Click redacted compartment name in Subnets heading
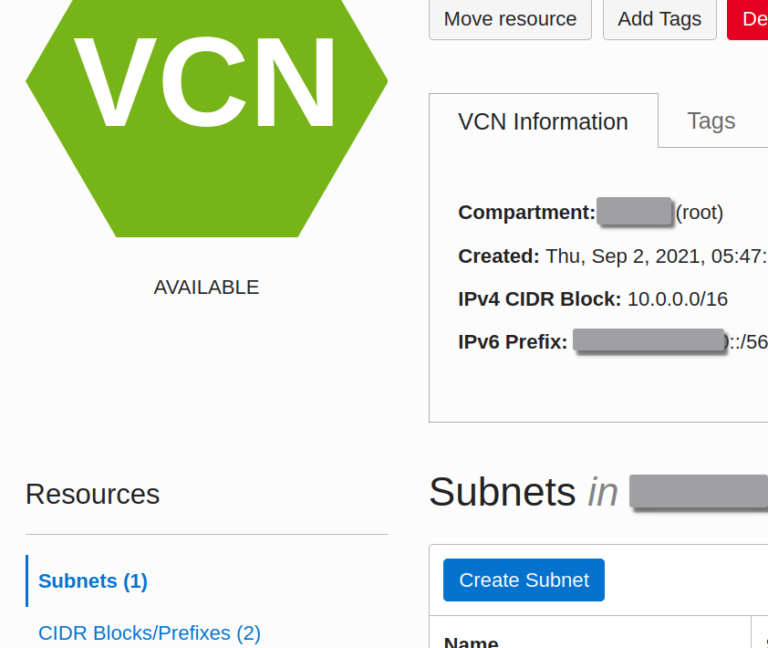This screenshot has height=648, width=768. click(x=699, y=492)
